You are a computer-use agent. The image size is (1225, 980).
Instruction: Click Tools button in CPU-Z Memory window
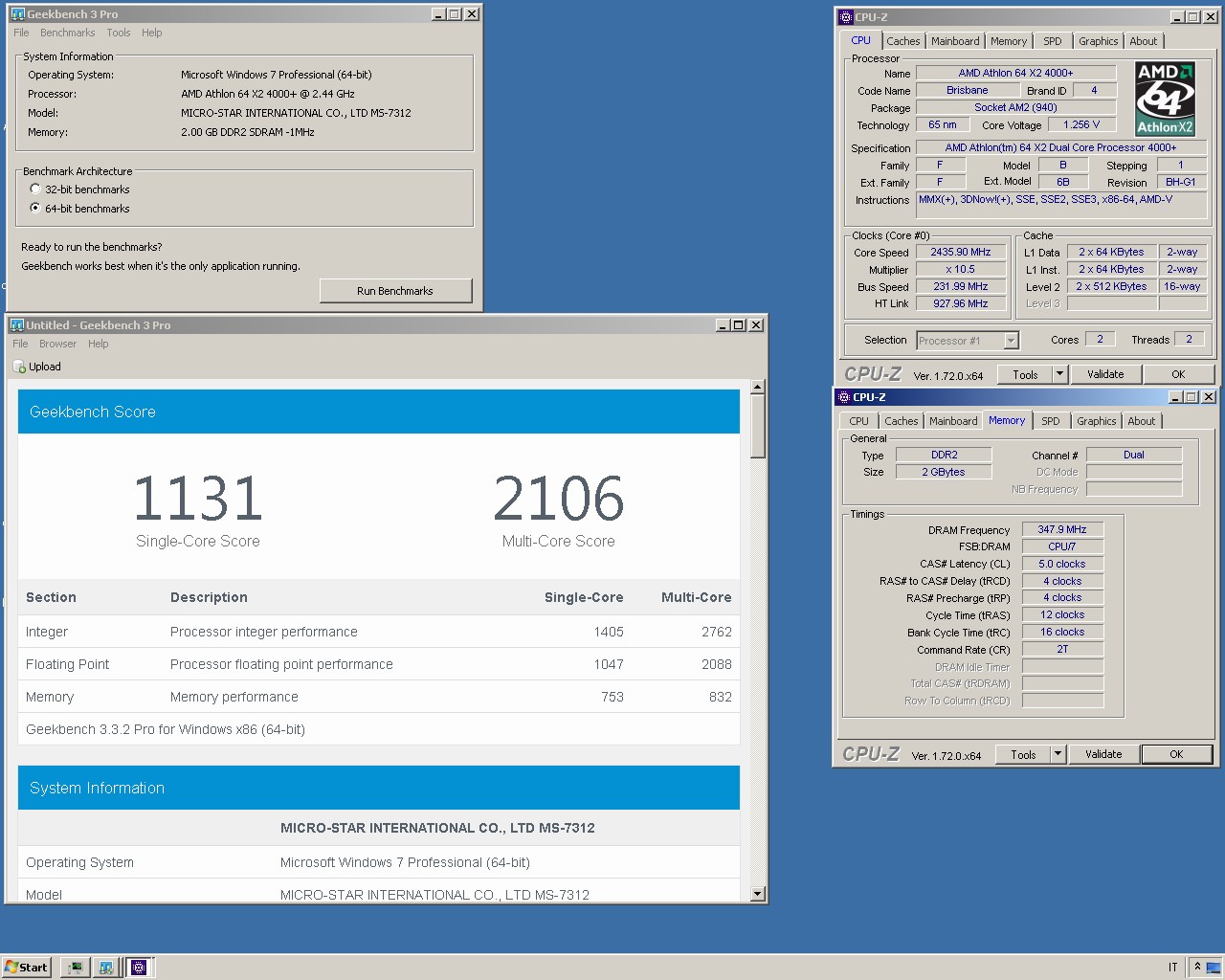coord(1023,754)
